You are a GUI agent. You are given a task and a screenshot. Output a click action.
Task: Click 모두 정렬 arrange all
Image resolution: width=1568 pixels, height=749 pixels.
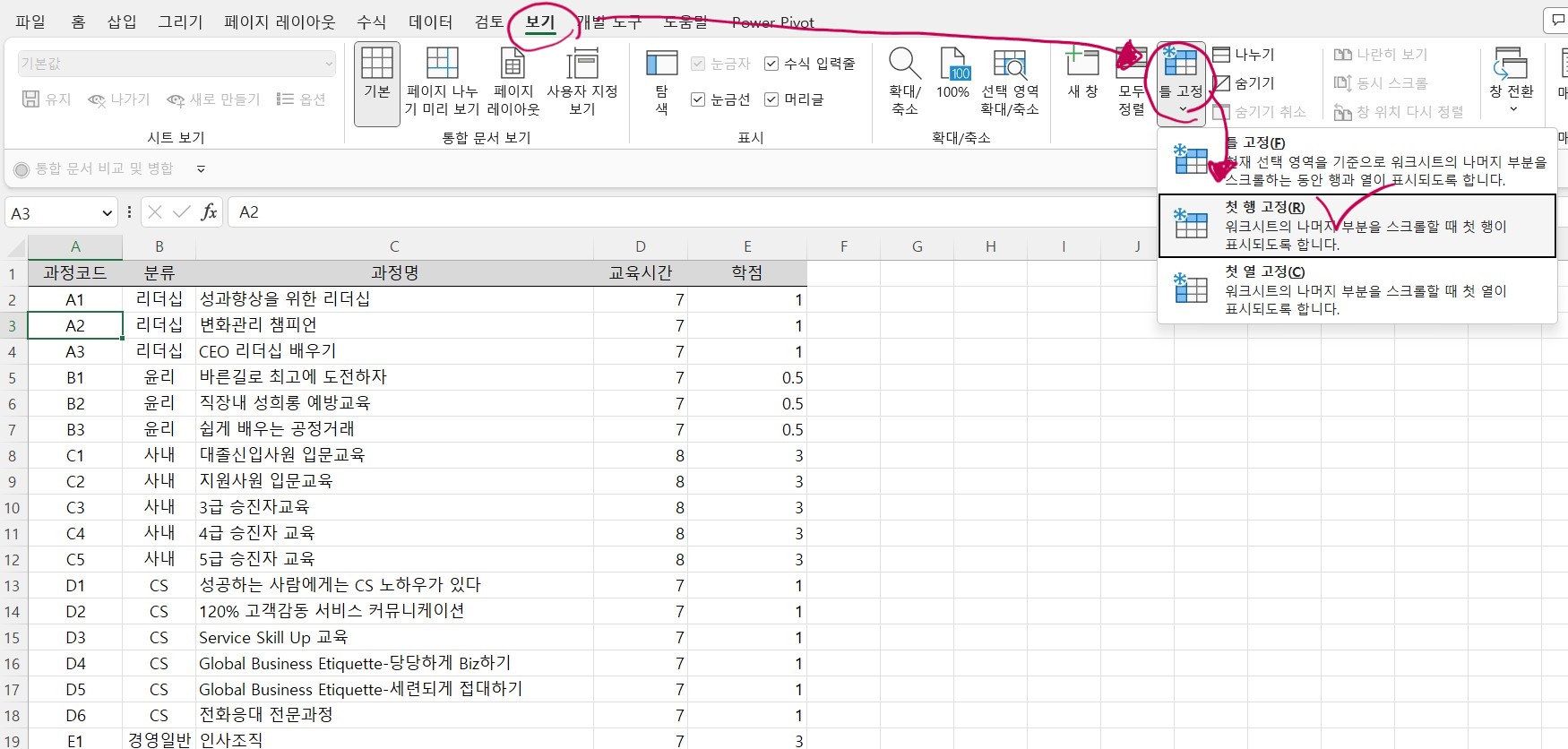[x=1132, y=82]
